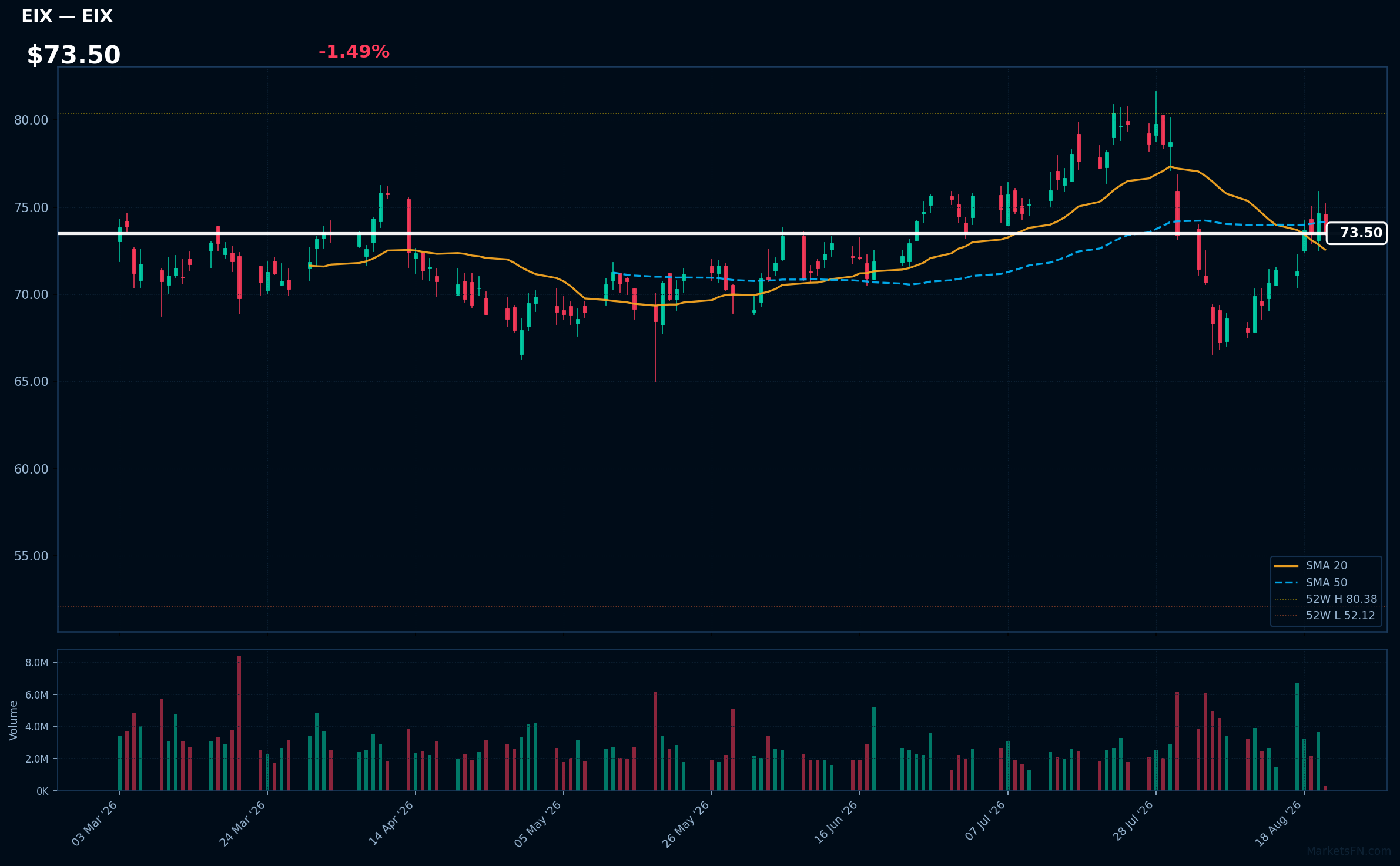Click the 05 May '26 date label
This screenshot has width=1400, height=866.
tap(538, 824)
